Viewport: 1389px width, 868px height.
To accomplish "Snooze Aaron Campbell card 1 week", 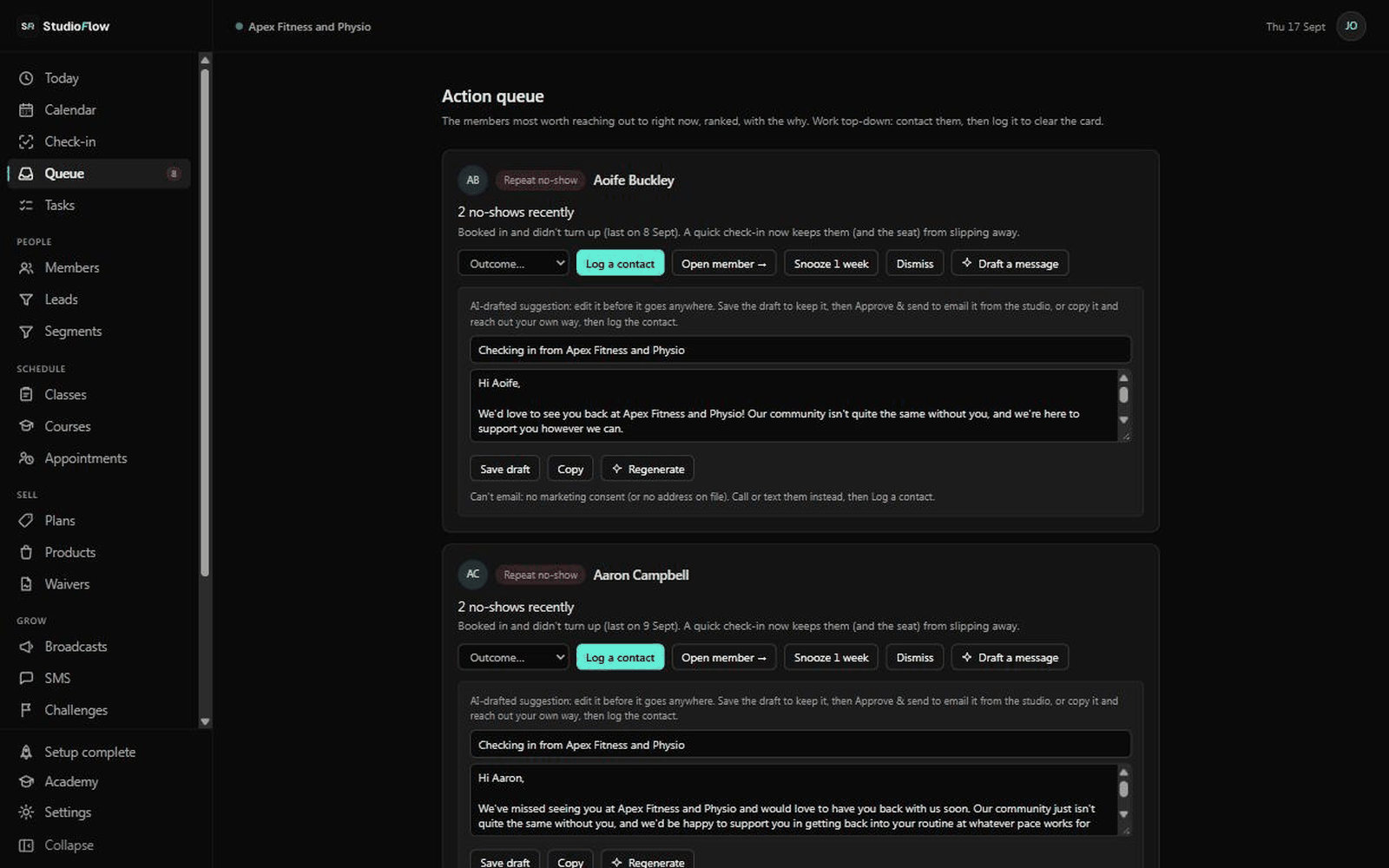I will (x=831, y=658).
